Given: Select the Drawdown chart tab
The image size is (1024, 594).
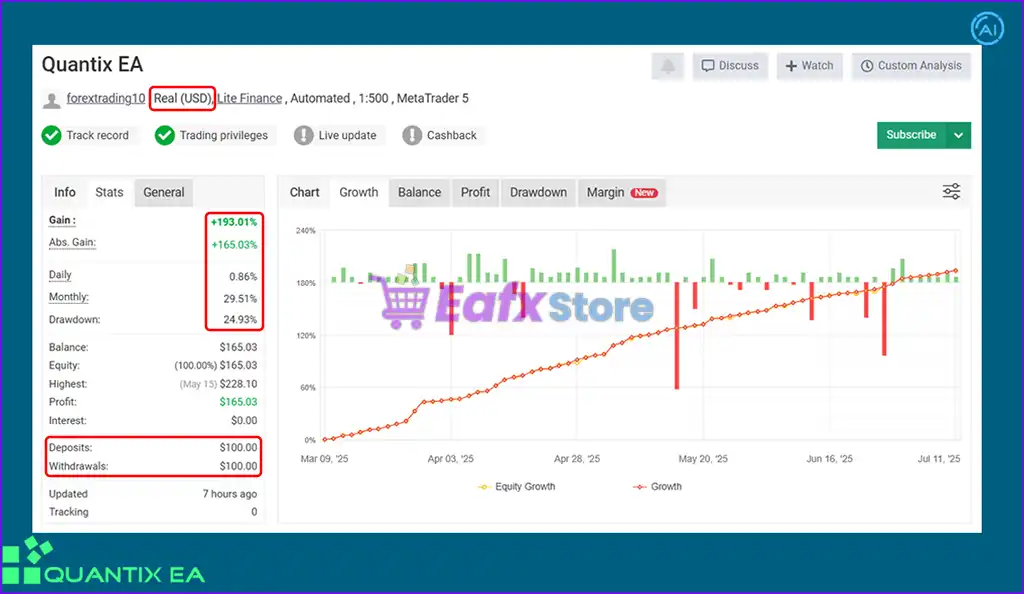Looking at the screenshot, I should pos(538,193).
